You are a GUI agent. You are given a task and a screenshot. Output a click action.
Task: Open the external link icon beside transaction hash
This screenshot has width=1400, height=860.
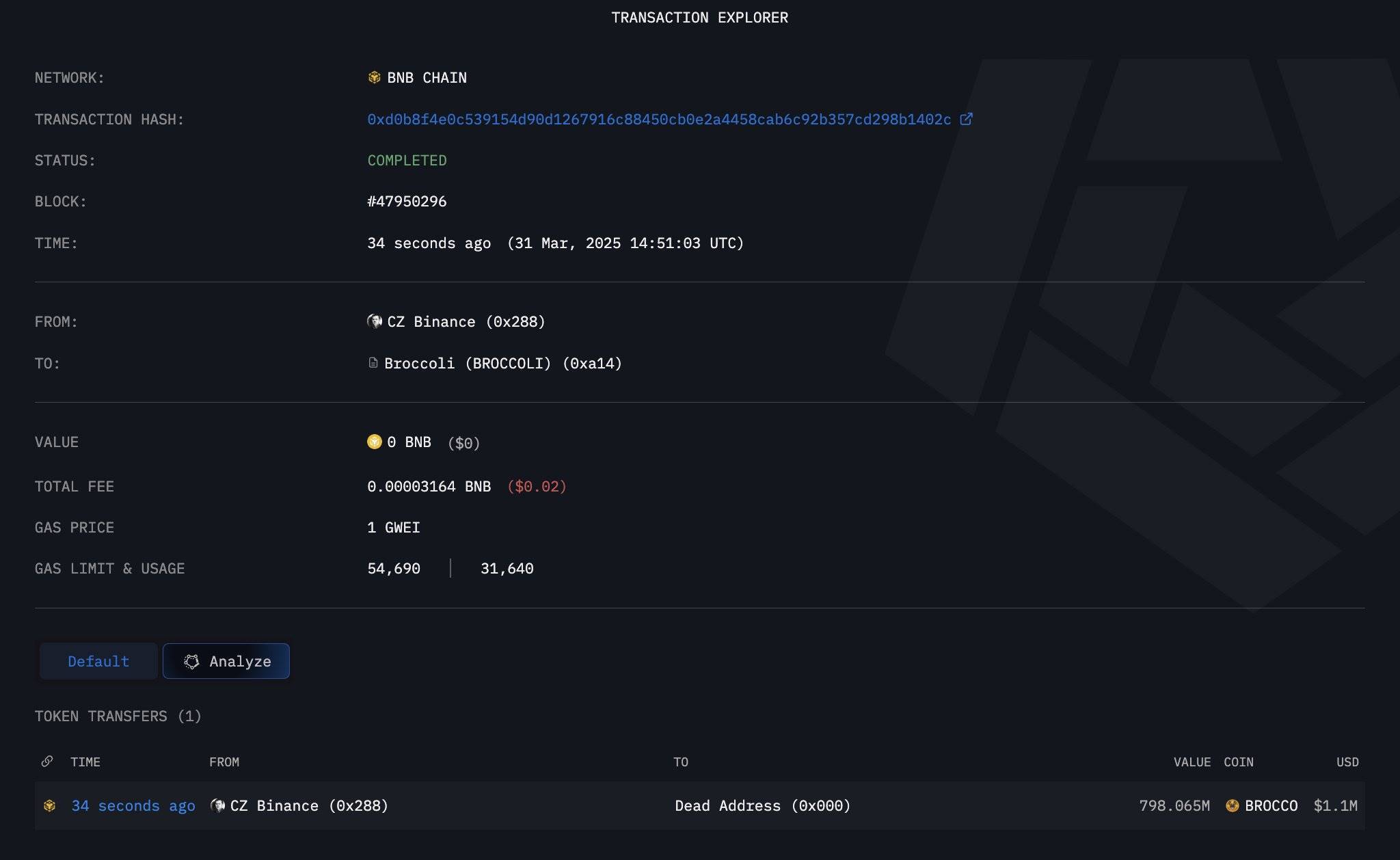[x=966, y=119]
